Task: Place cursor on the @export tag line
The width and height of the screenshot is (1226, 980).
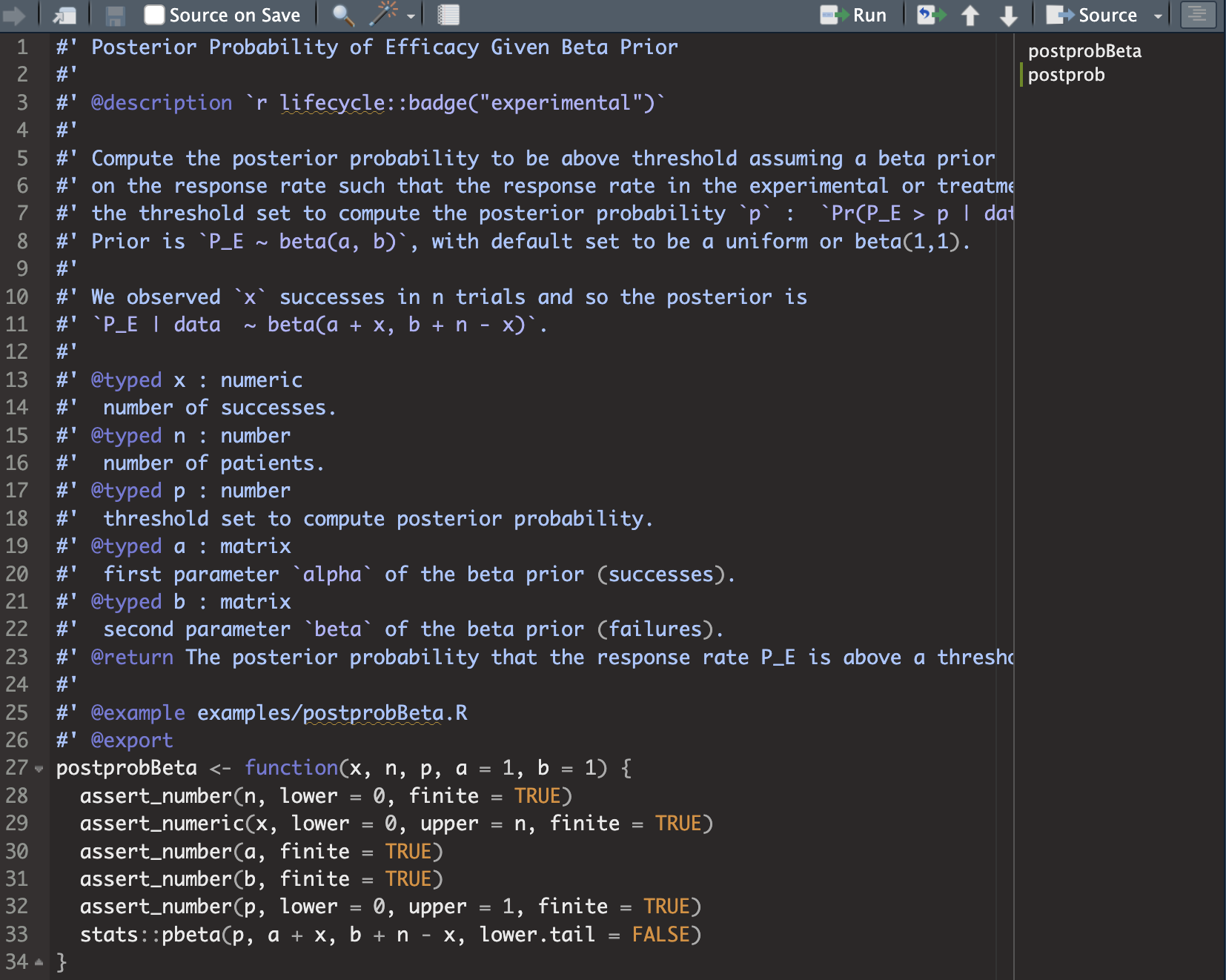Action: click(132, 741)
